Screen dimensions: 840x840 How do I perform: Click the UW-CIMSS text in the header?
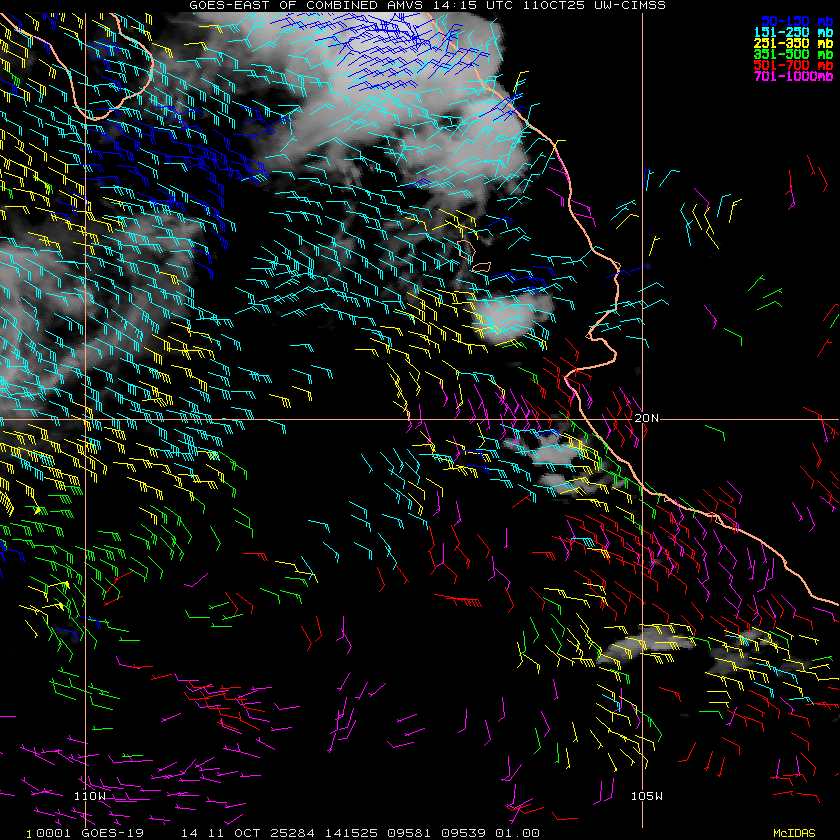point(613,5)
